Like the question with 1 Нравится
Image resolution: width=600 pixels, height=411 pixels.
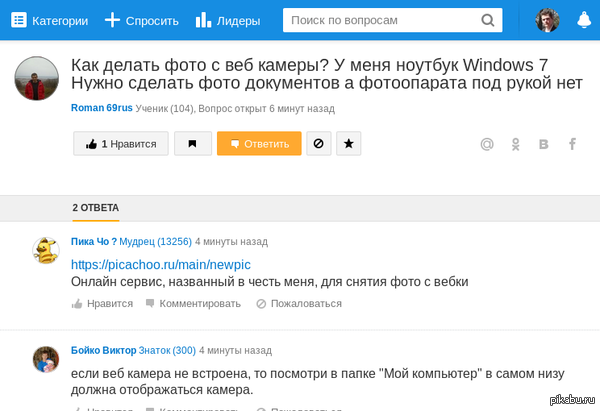click(121, 144)
